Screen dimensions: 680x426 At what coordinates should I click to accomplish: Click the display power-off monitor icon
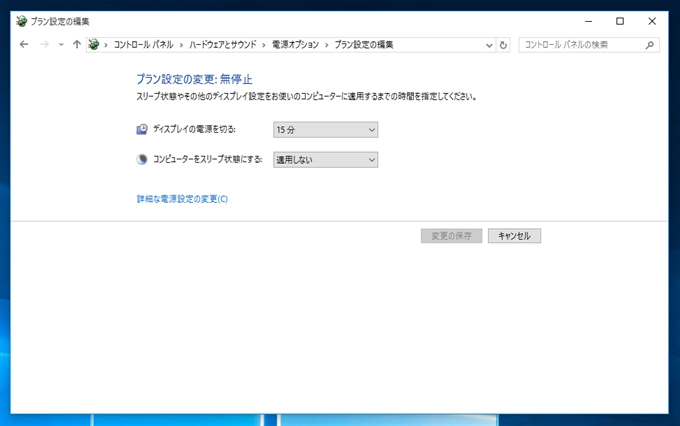click(x=142, y=129)
